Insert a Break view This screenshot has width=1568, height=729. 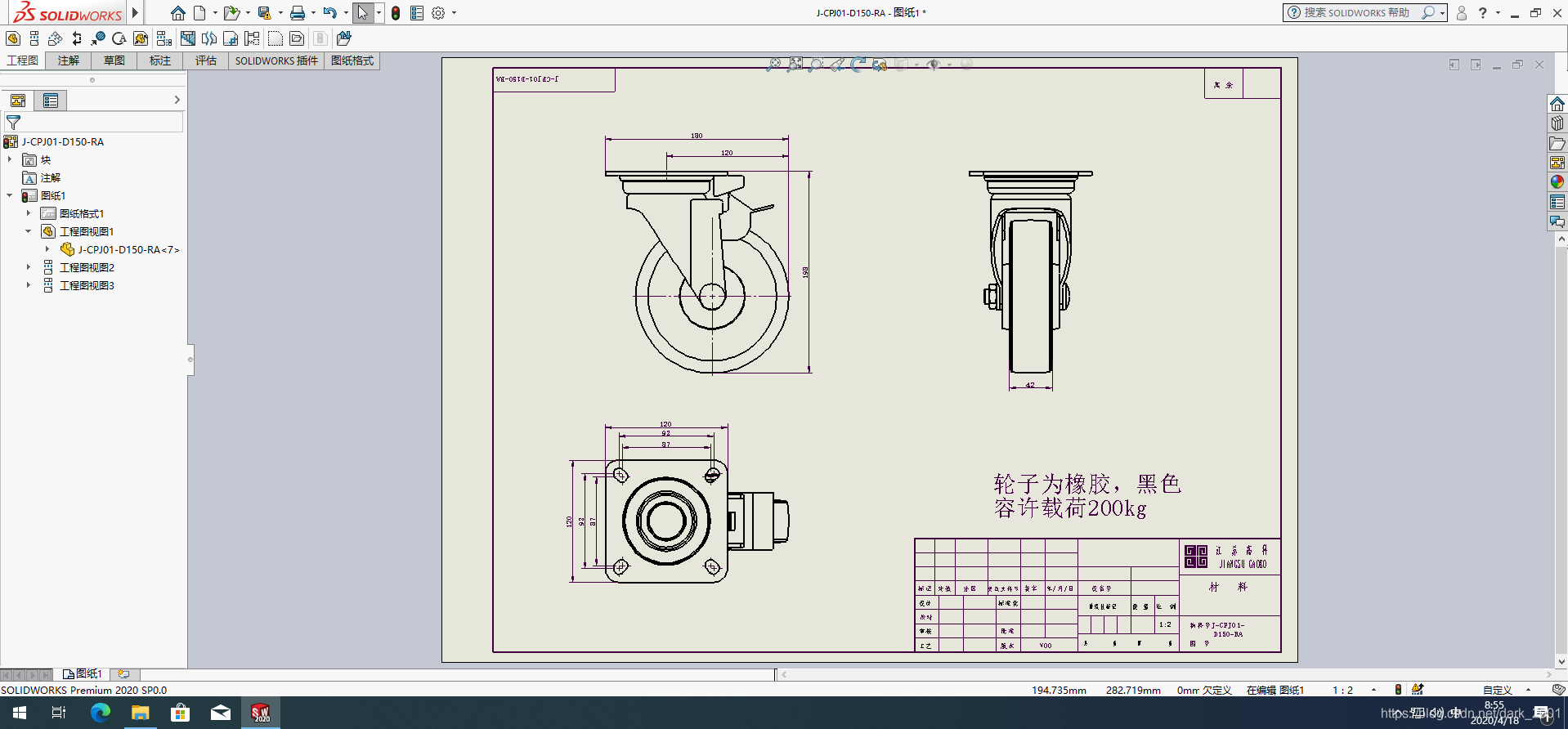209,38
